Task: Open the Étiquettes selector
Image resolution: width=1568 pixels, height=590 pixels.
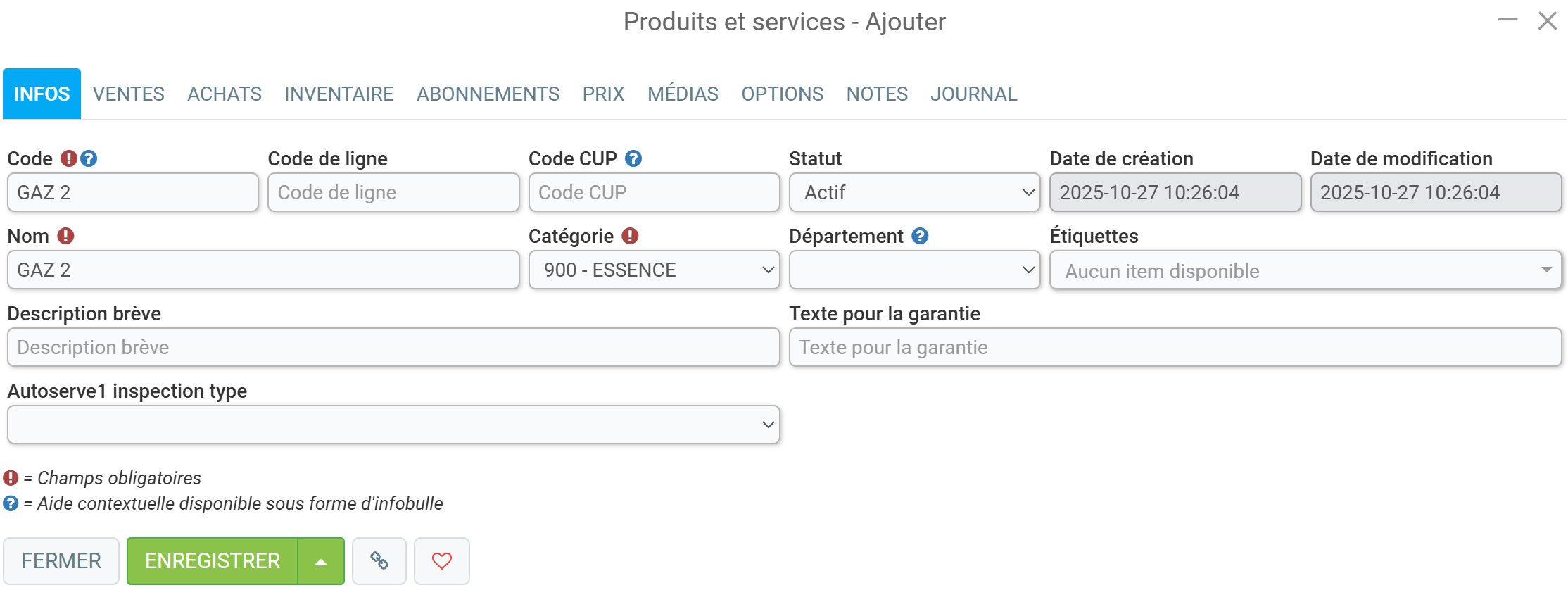Action: tap(1305, 270)
